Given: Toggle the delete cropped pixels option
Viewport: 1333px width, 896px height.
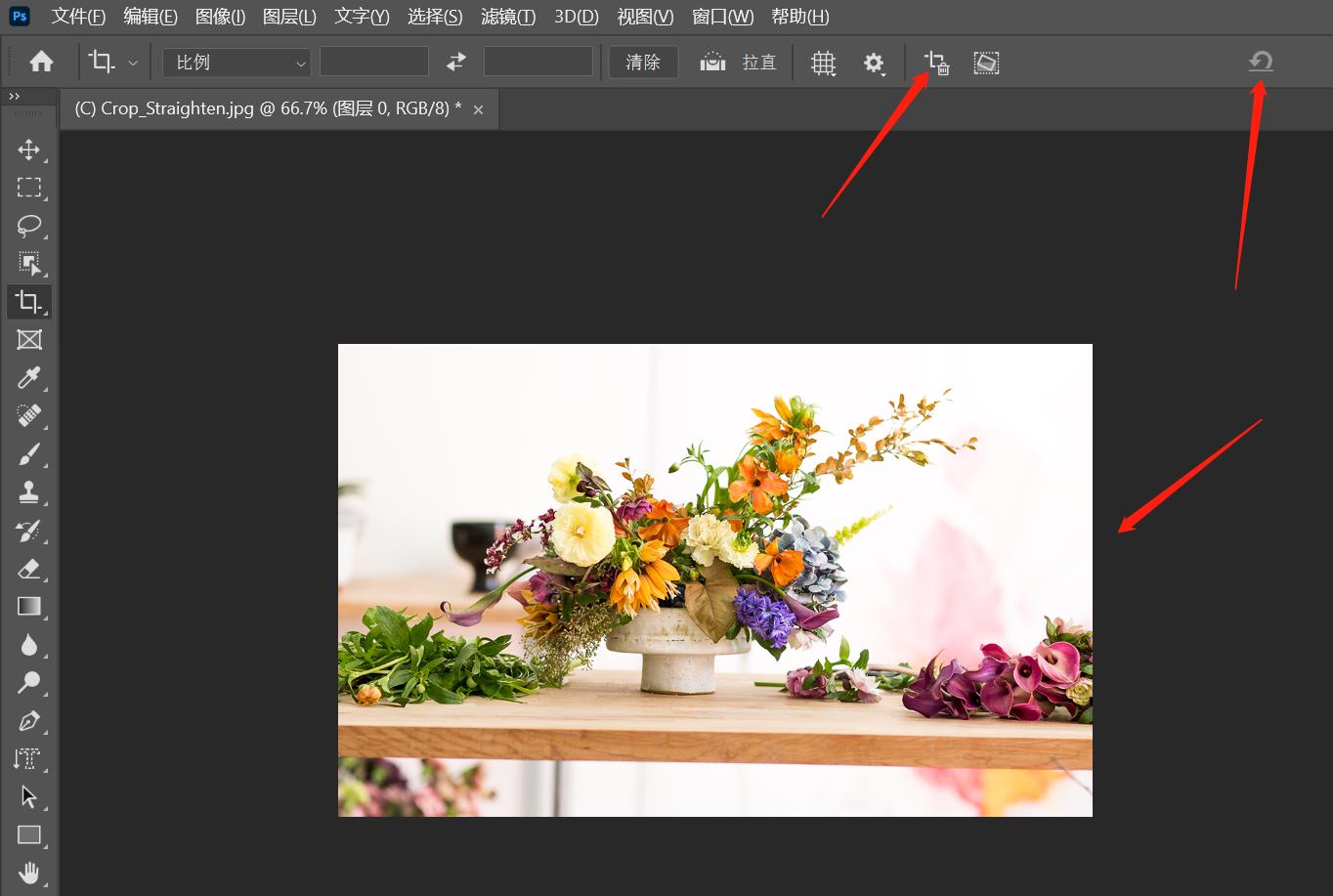Looking at the screenshot, I should pos(935,62).
